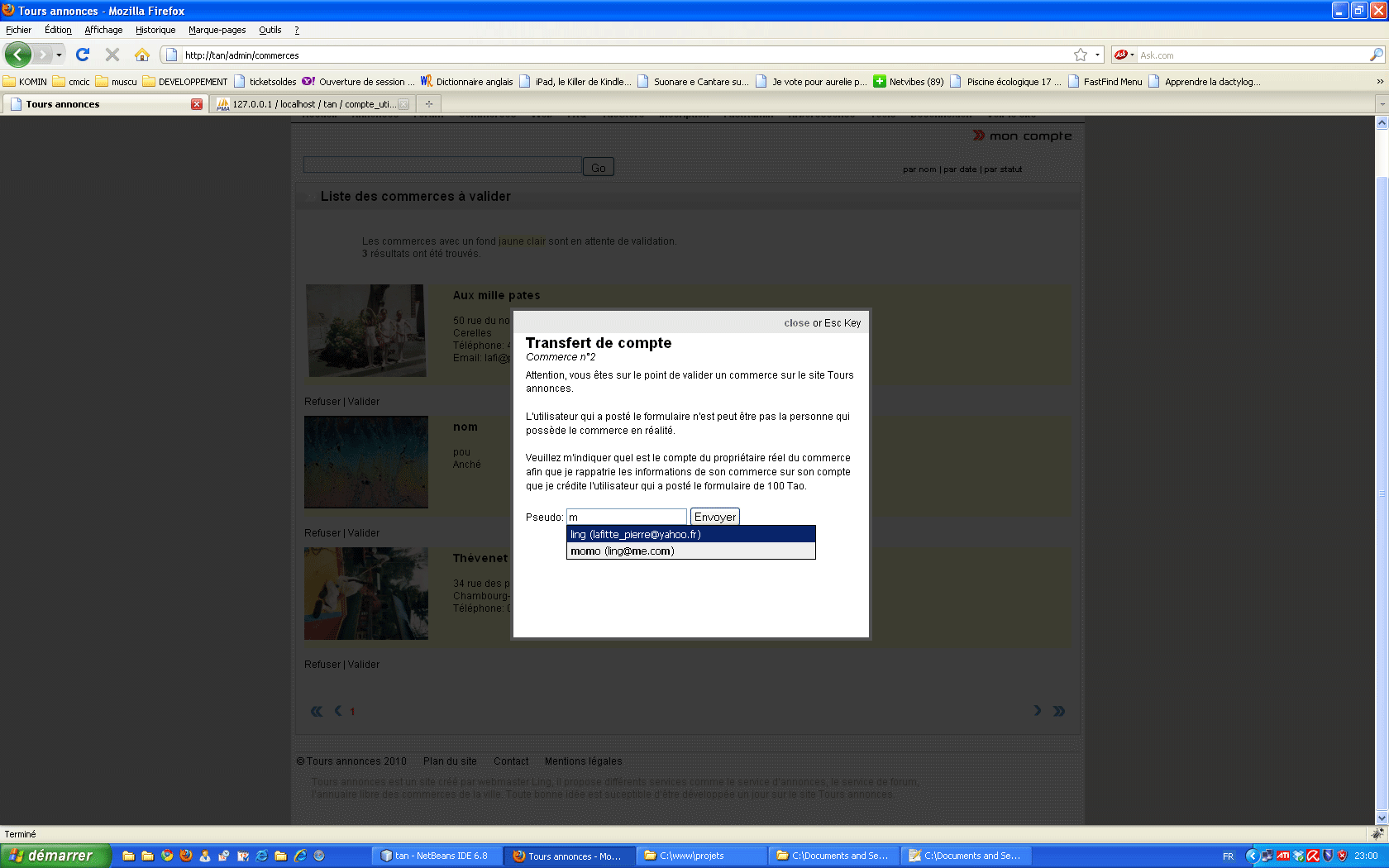Open Firefox from the quick launch bar

(186, 856)
